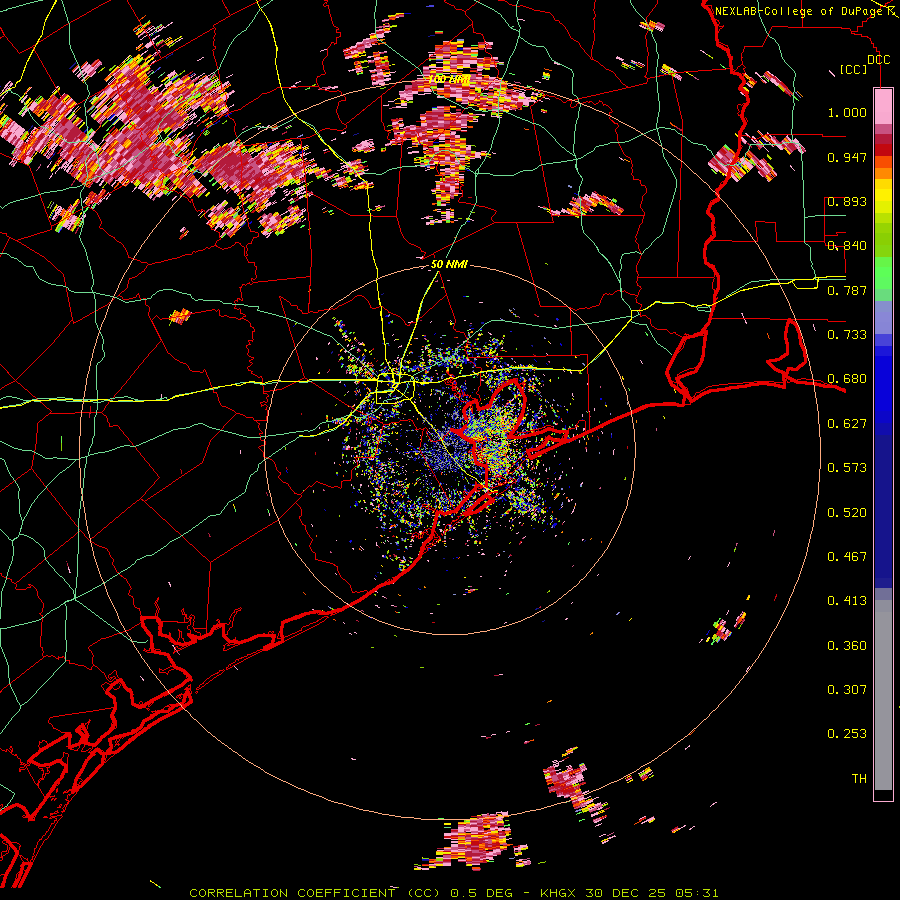Select the 0.947 scale value

(x=847, y=157)
